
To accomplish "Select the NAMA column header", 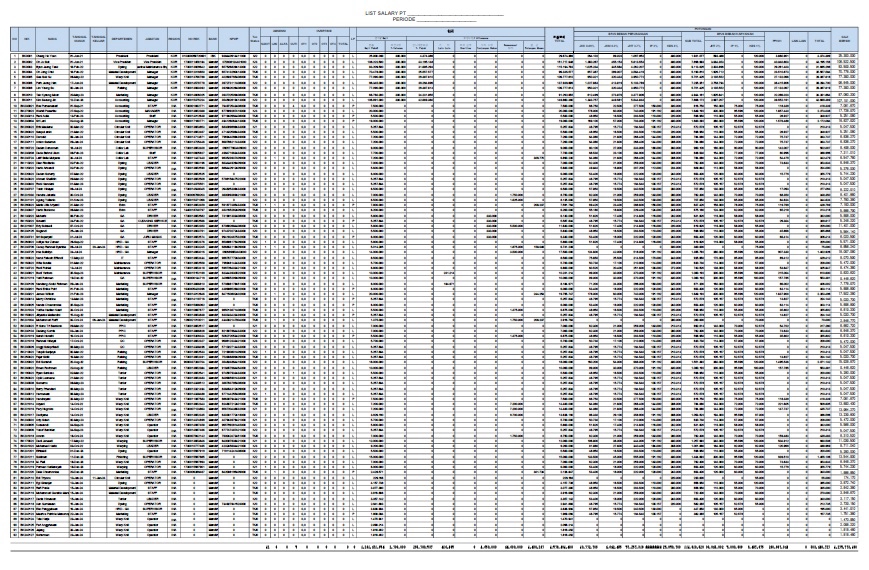I will [x=52, y=39].
